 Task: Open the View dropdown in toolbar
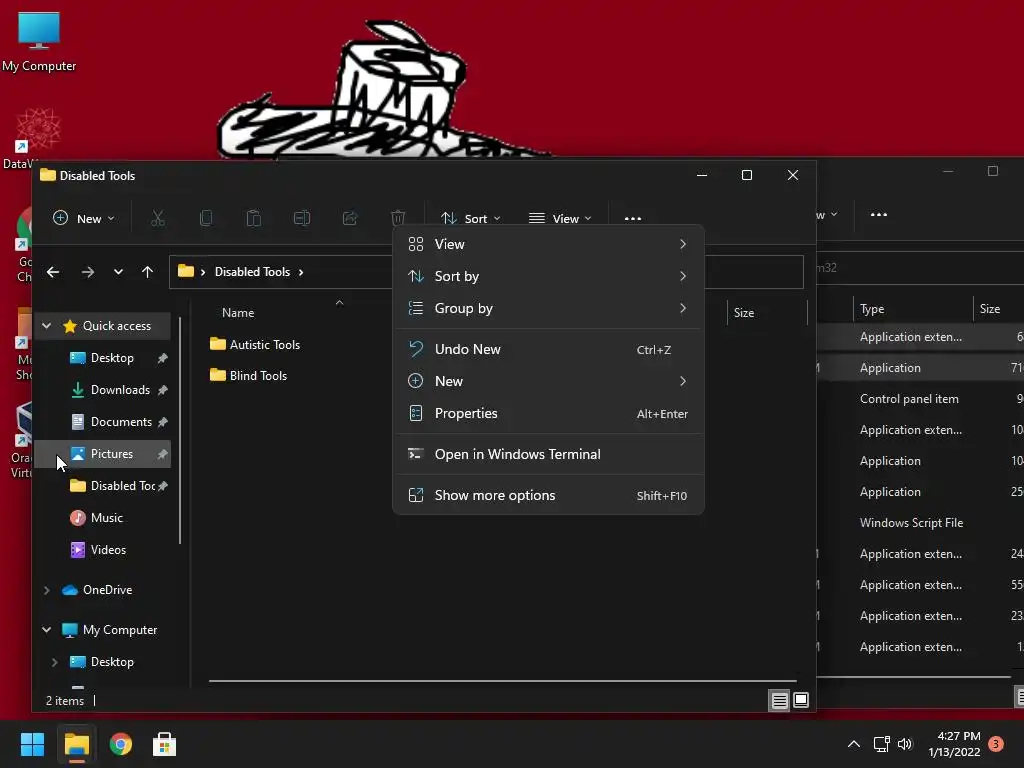point(560,219)
